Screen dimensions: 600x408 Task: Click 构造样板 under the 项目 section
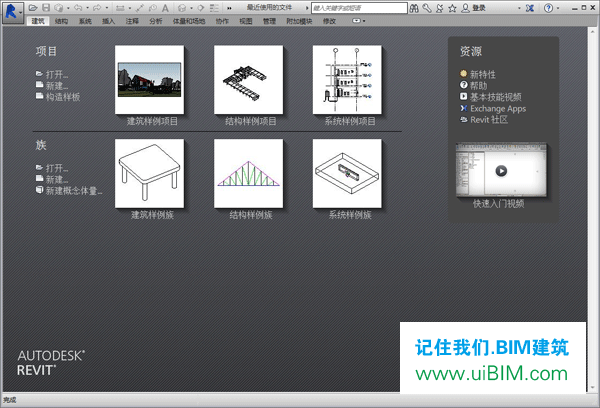[62, 97]
